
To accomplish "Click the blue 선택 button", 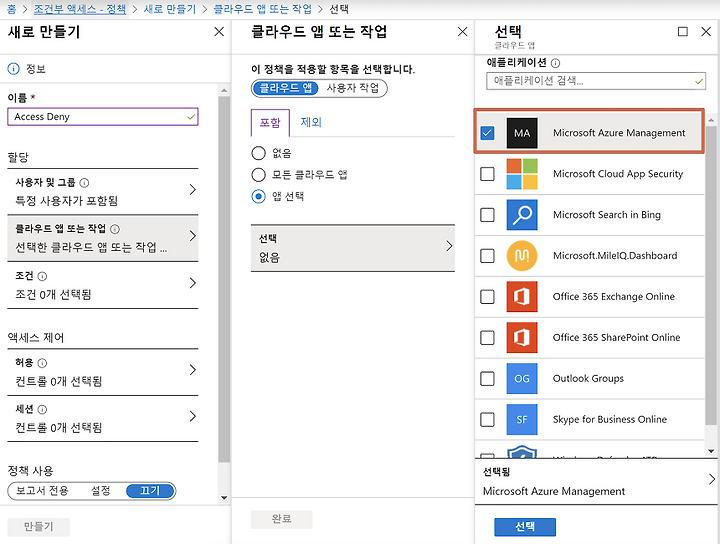I will point(525,527).
